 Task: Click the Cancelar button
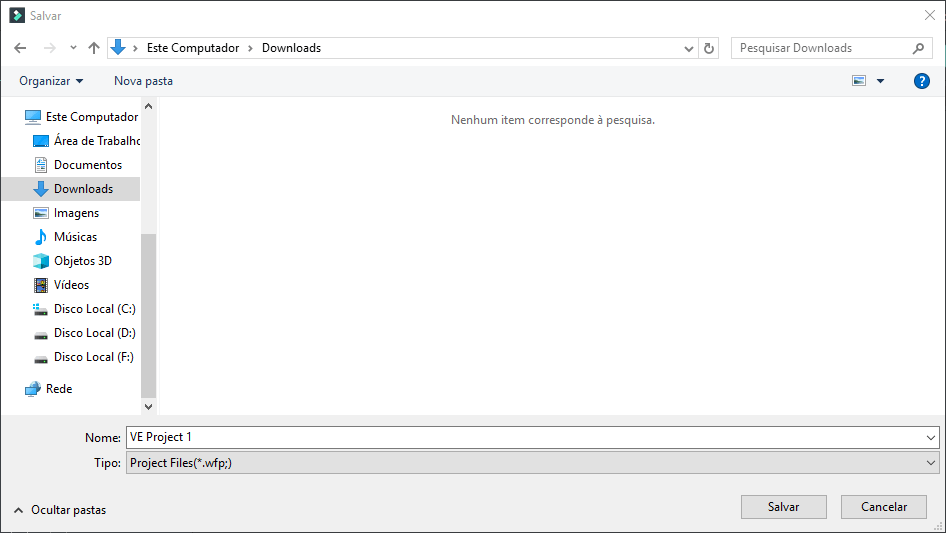click(x=884, y=507)
